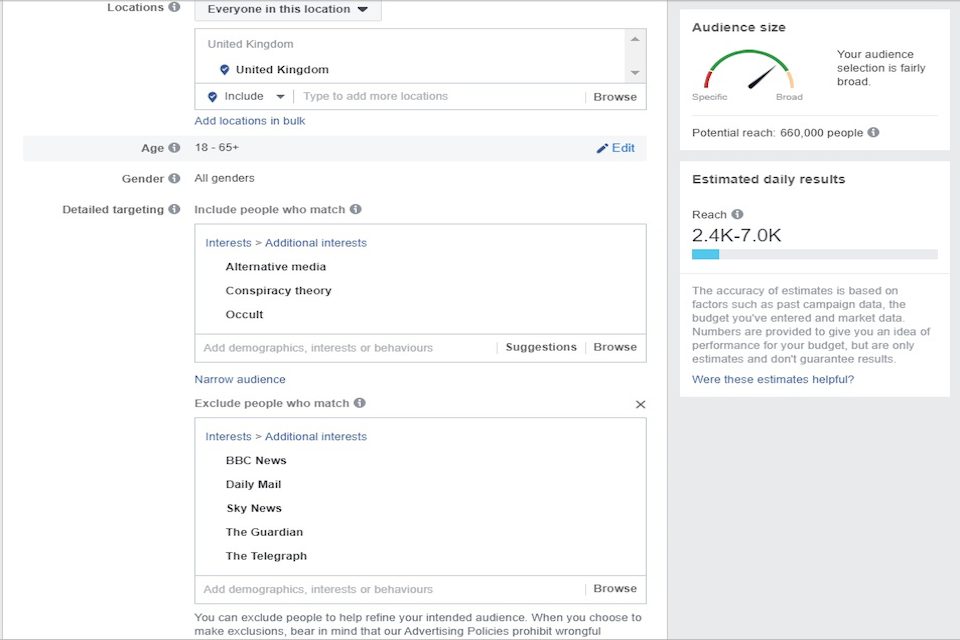Click the 18 - 65+ age value
This screenshot has height=640, width=960.
coord(217,148)
